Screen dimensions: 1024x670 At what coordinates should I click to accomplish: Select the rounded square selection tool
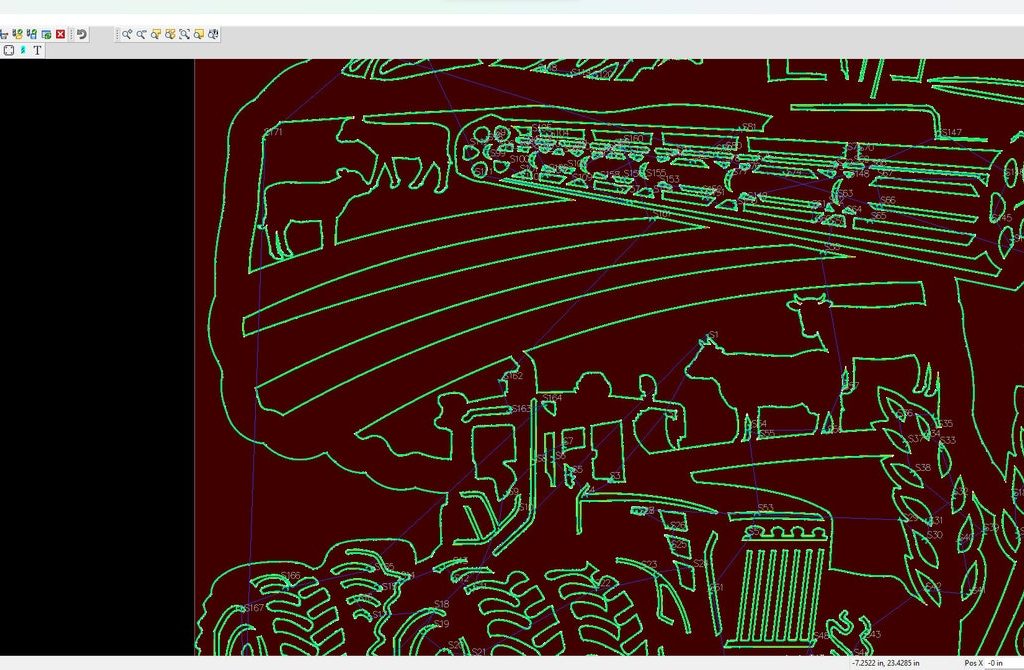9,50
